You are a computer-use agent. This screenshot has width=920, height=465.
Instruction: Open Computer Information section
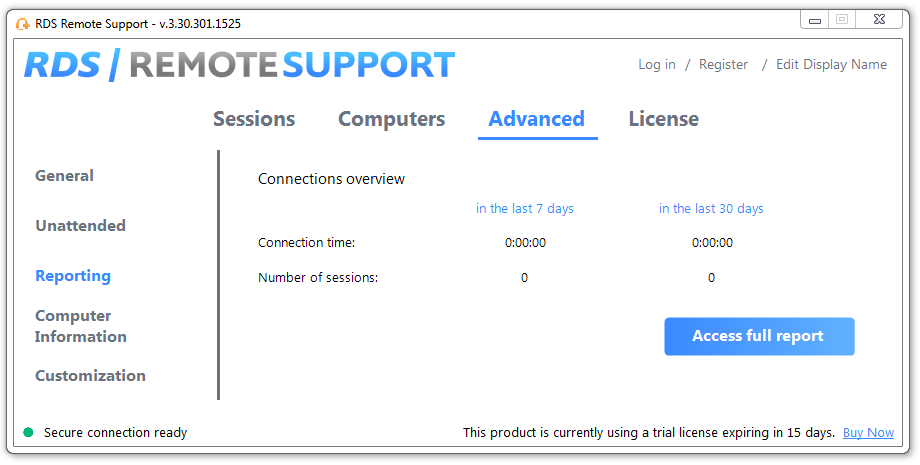point(80,326)
